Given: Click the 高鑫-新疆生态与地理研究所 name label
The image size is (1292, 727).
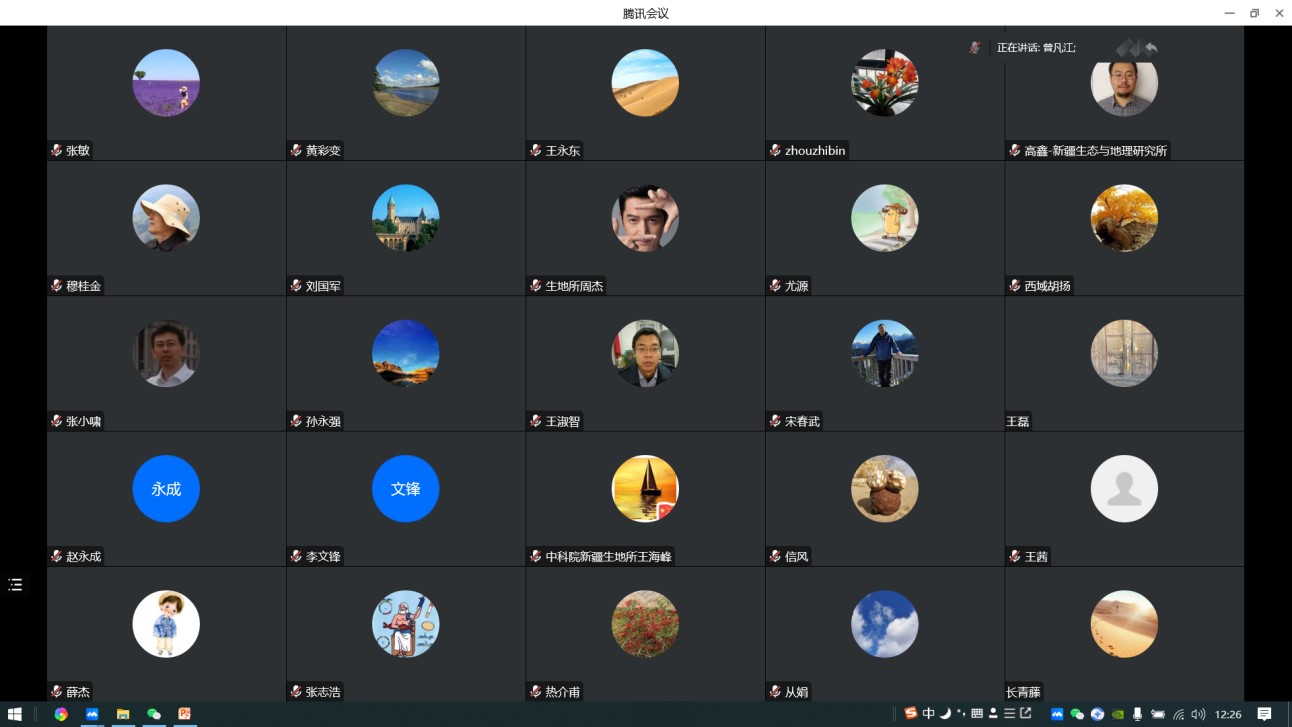Looking at the screenshot, I should tap(1095, 151).
